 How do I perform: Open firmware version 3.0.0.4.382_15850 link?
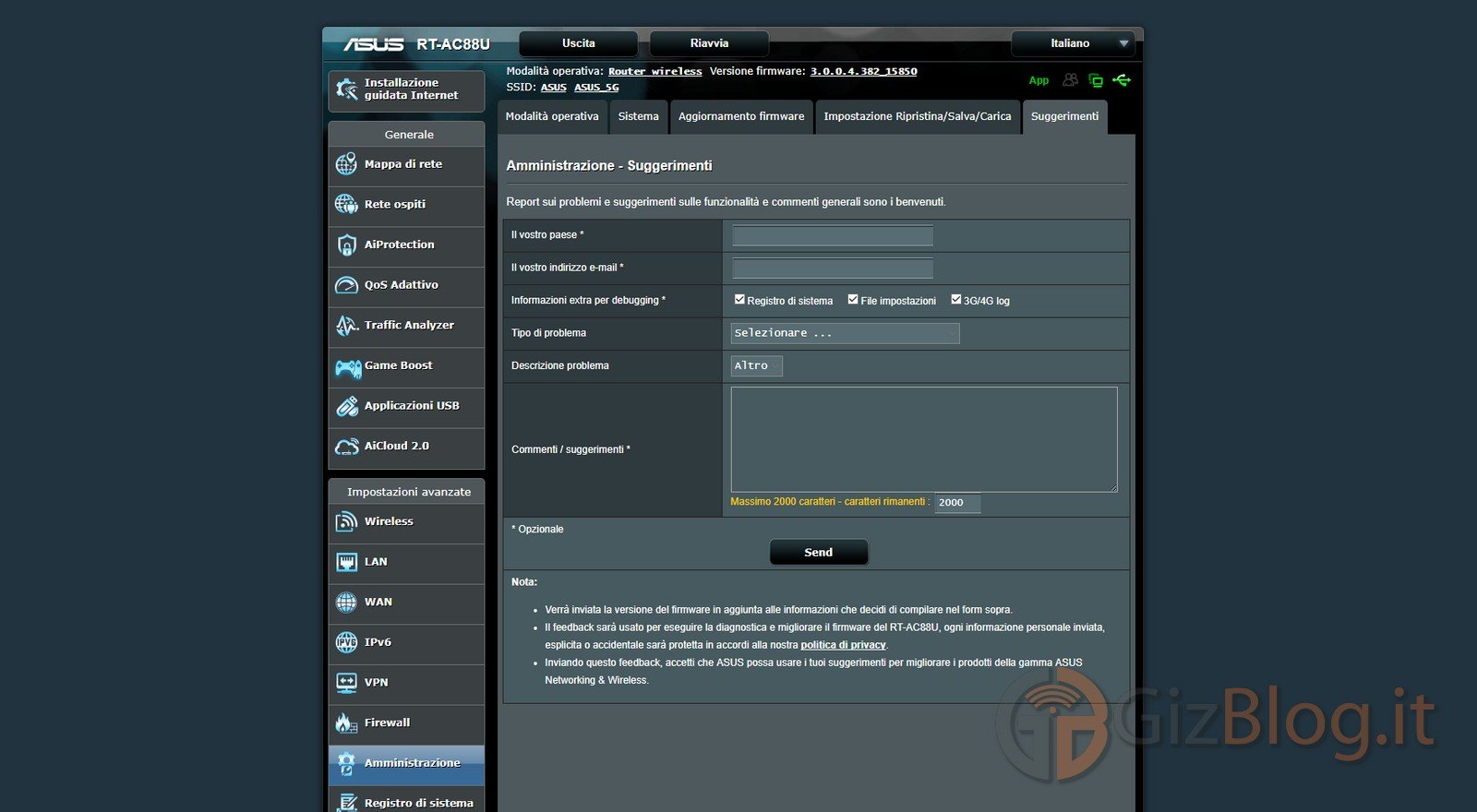(864, 71)
